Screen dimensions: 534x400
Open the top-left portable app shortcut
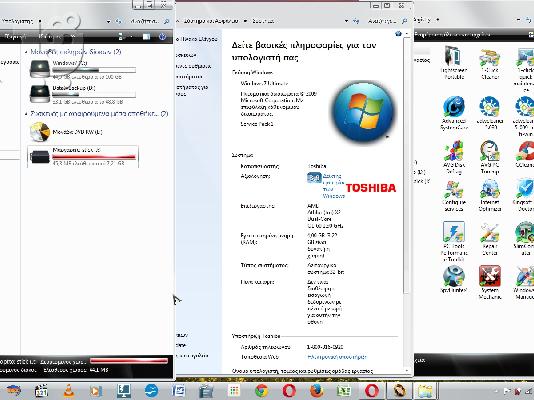454,63
